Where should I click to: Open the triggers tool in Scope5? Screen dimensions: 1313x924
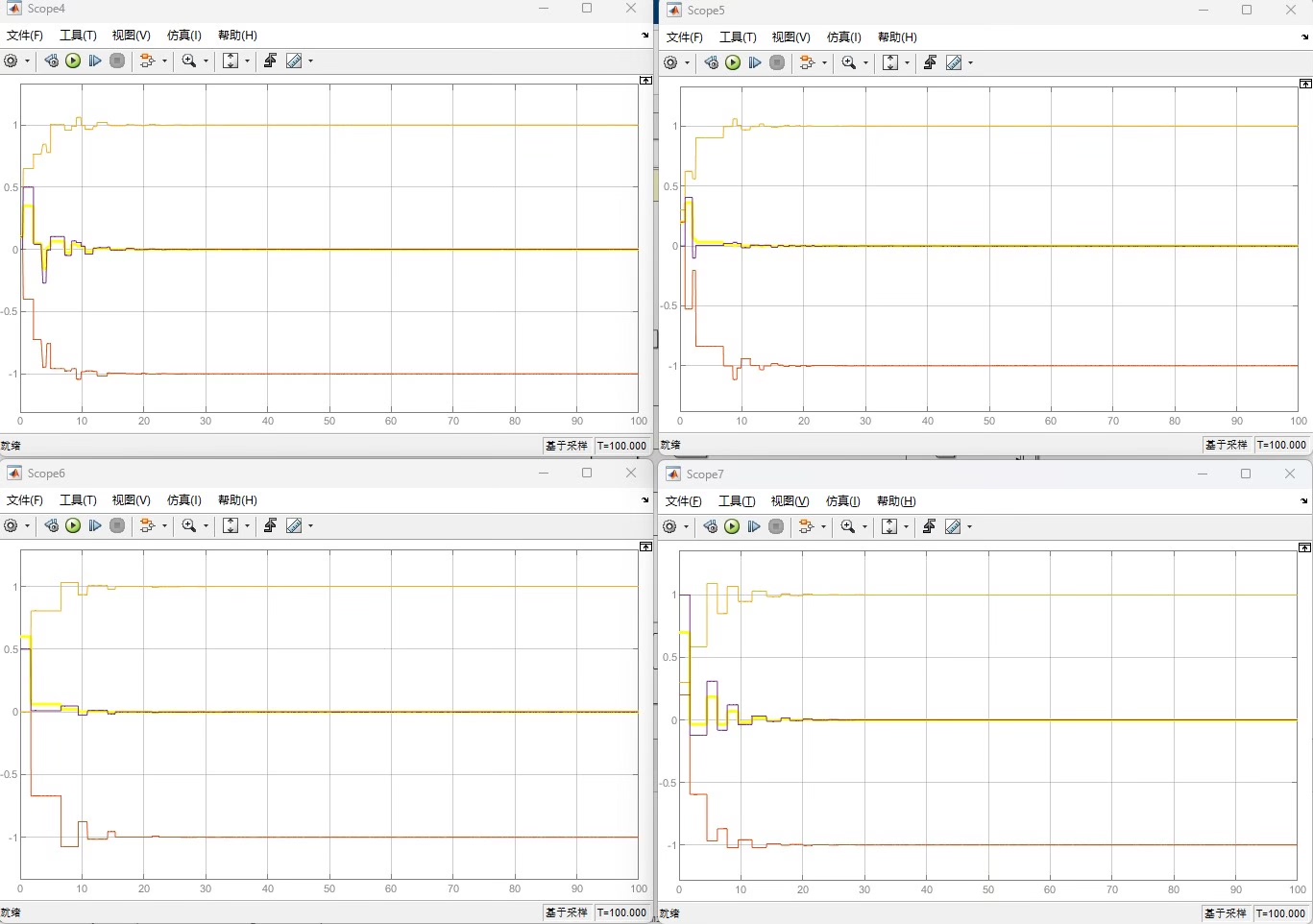pyautogui.click(x=930, y=62)
